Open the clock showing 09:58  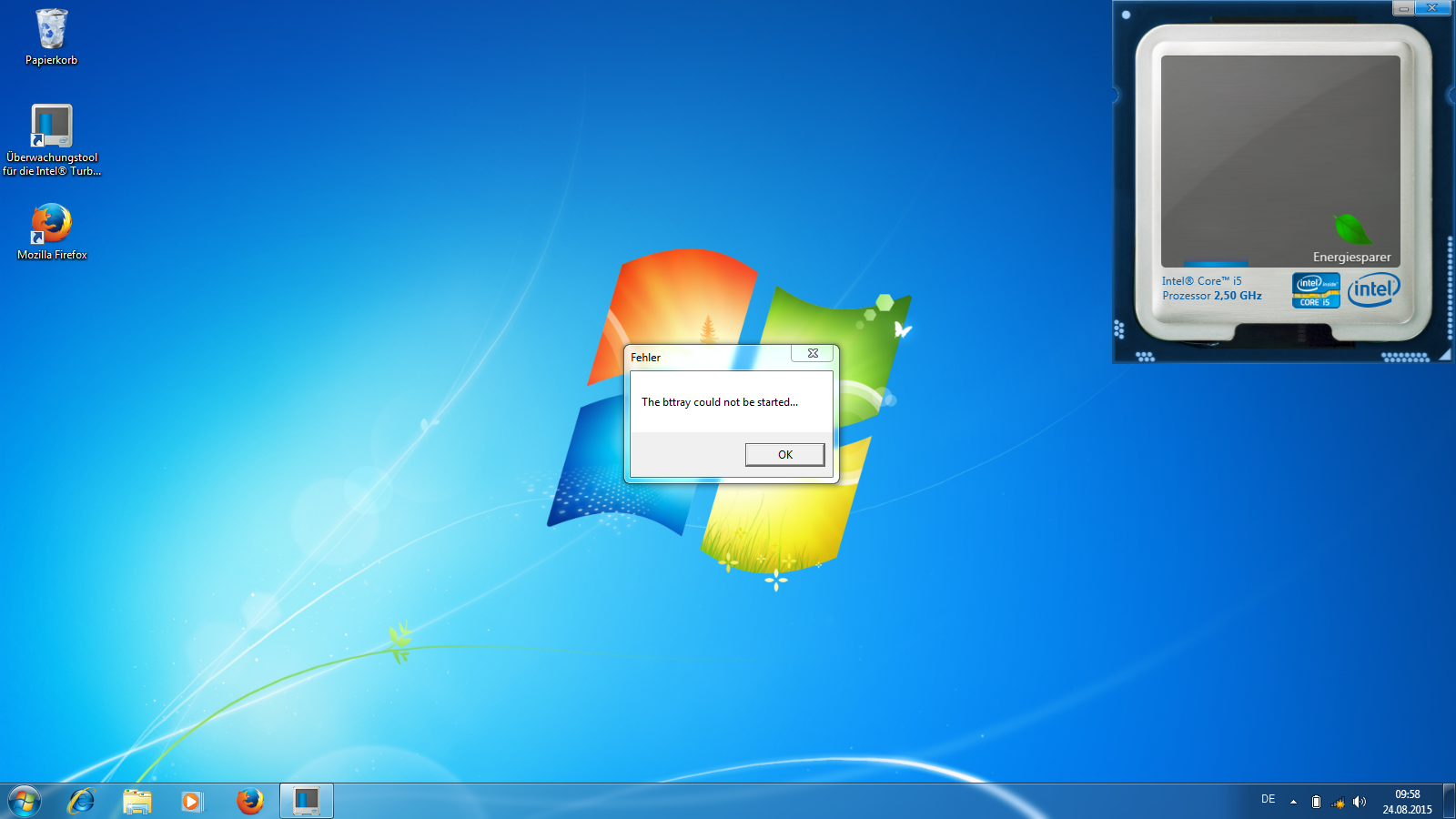coord(1407,802)
